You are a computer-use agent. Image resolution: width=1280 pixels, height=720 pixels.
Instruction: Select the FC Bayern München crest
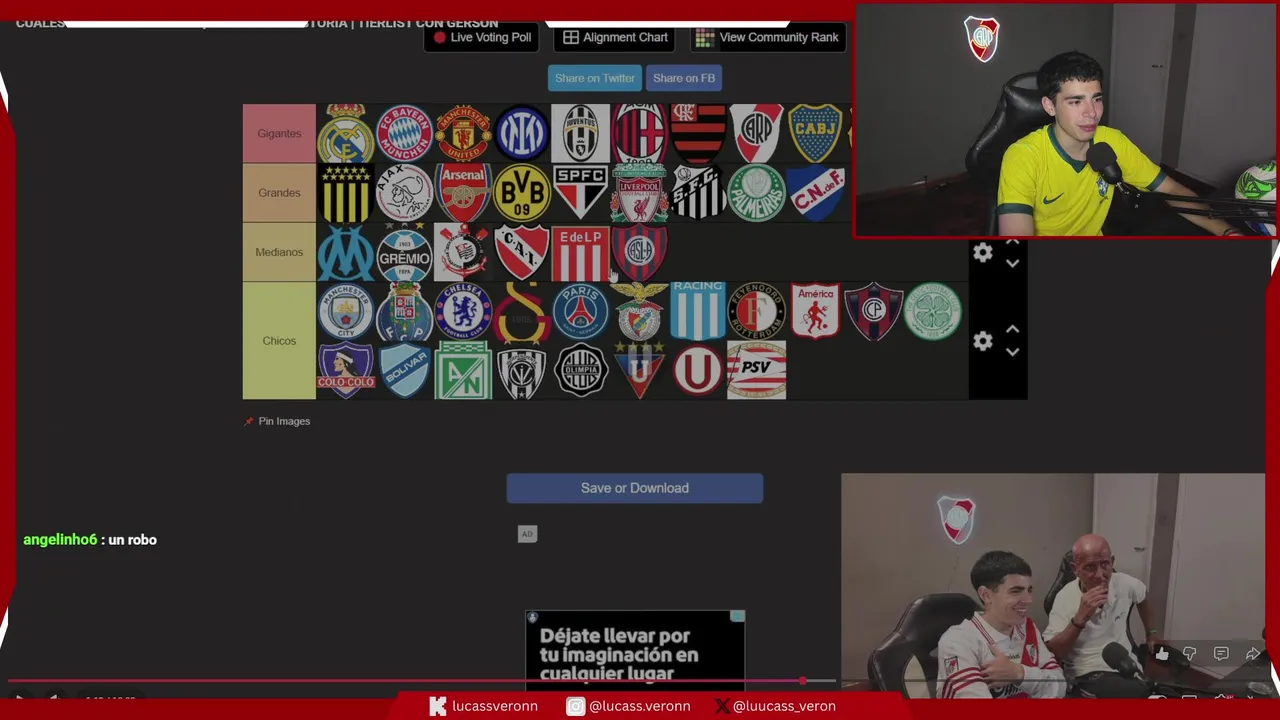point(405,133)
